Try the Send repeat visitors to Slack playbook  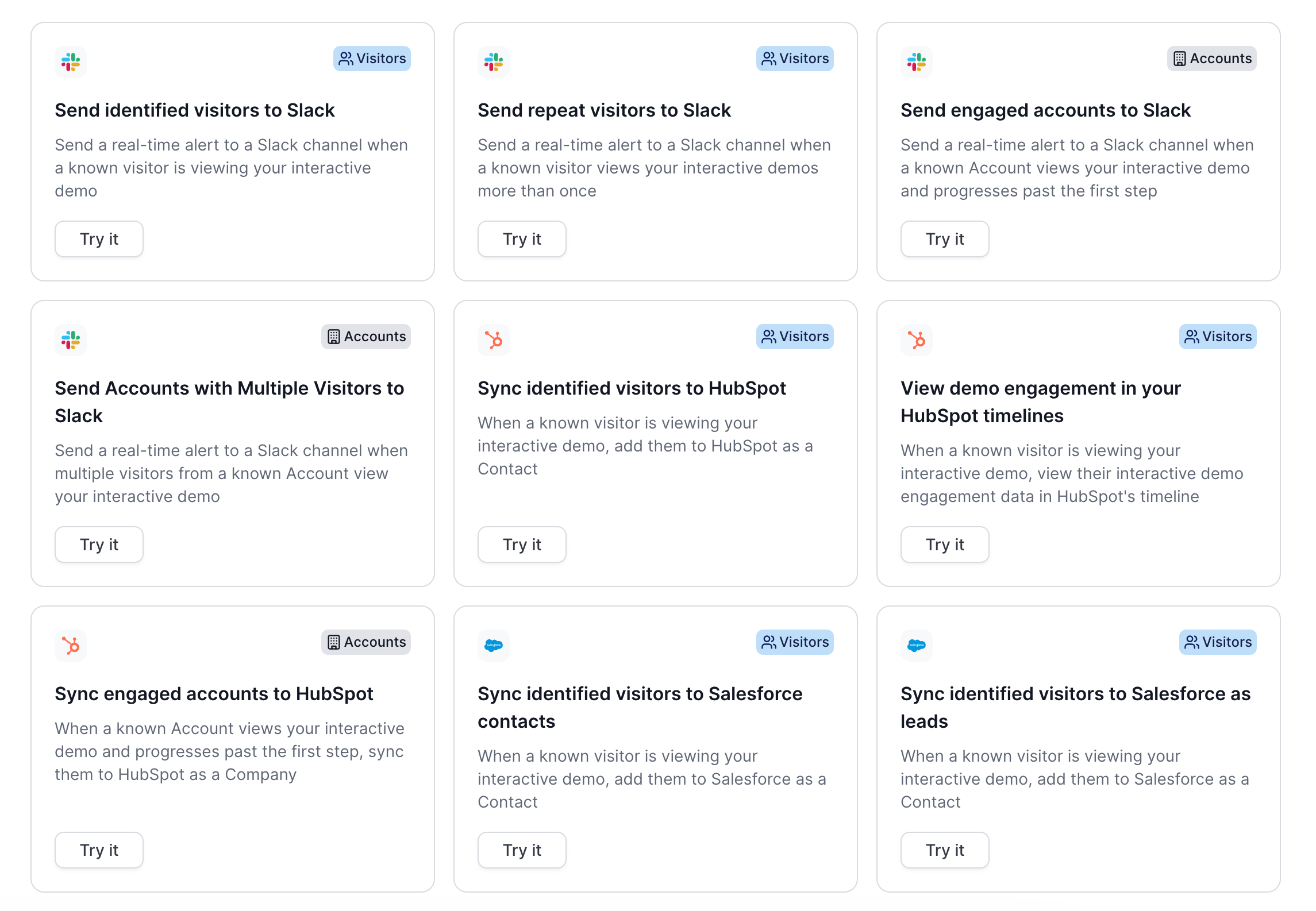coord(522,239)
